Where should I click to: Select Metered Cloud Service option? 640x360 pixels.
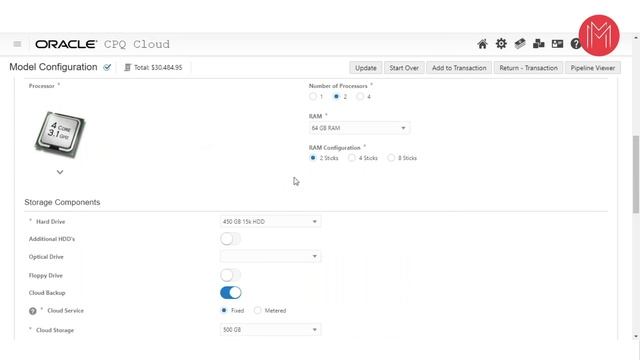(258, 311)
